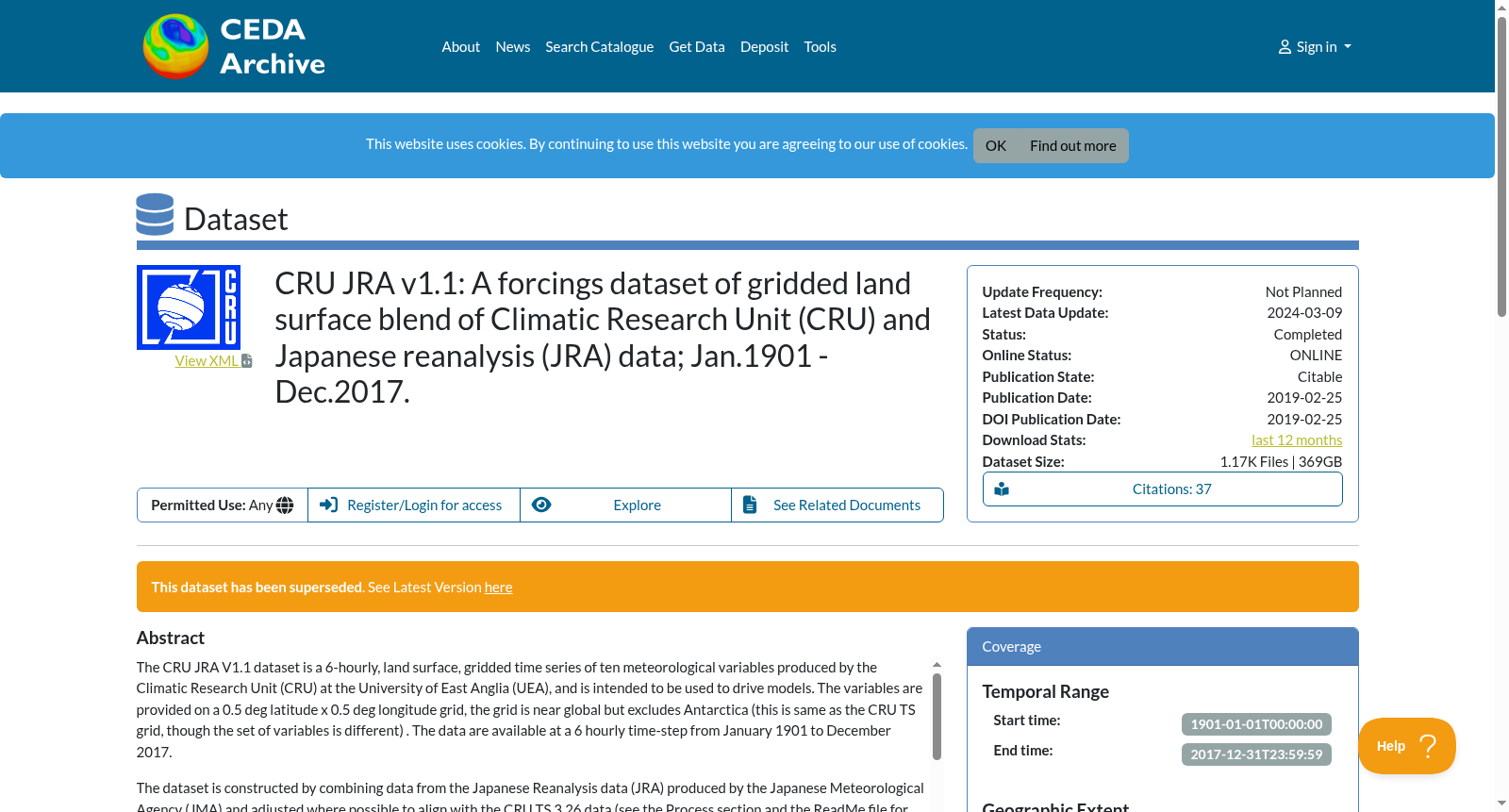This screenshot has width=1509, height=812.
Task: Click the page vertical scrollbar thumb
Action: coord(1502,166)
